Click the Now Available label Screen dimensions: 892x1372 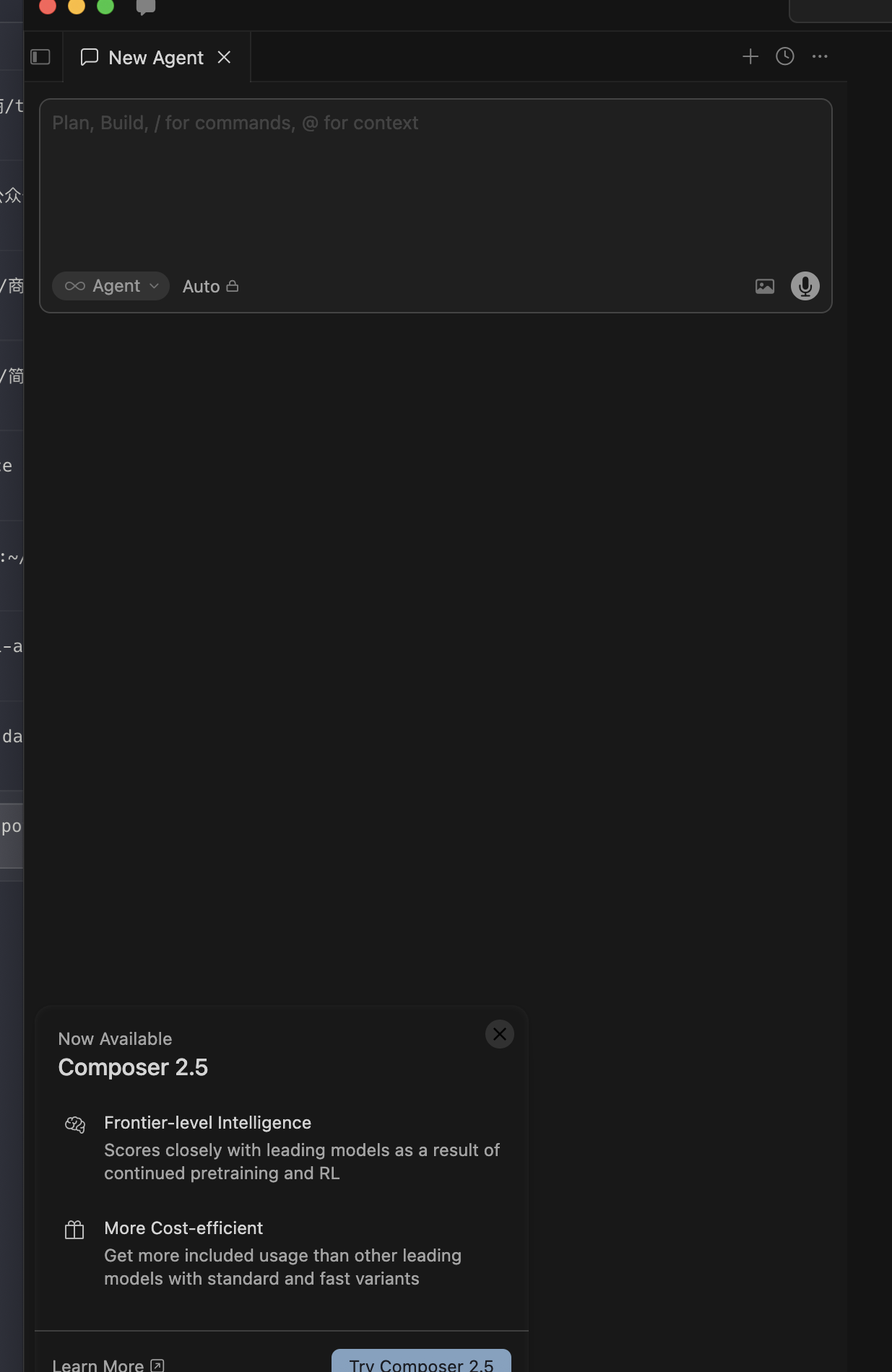pyautogui.click(x=115, y=1039)
